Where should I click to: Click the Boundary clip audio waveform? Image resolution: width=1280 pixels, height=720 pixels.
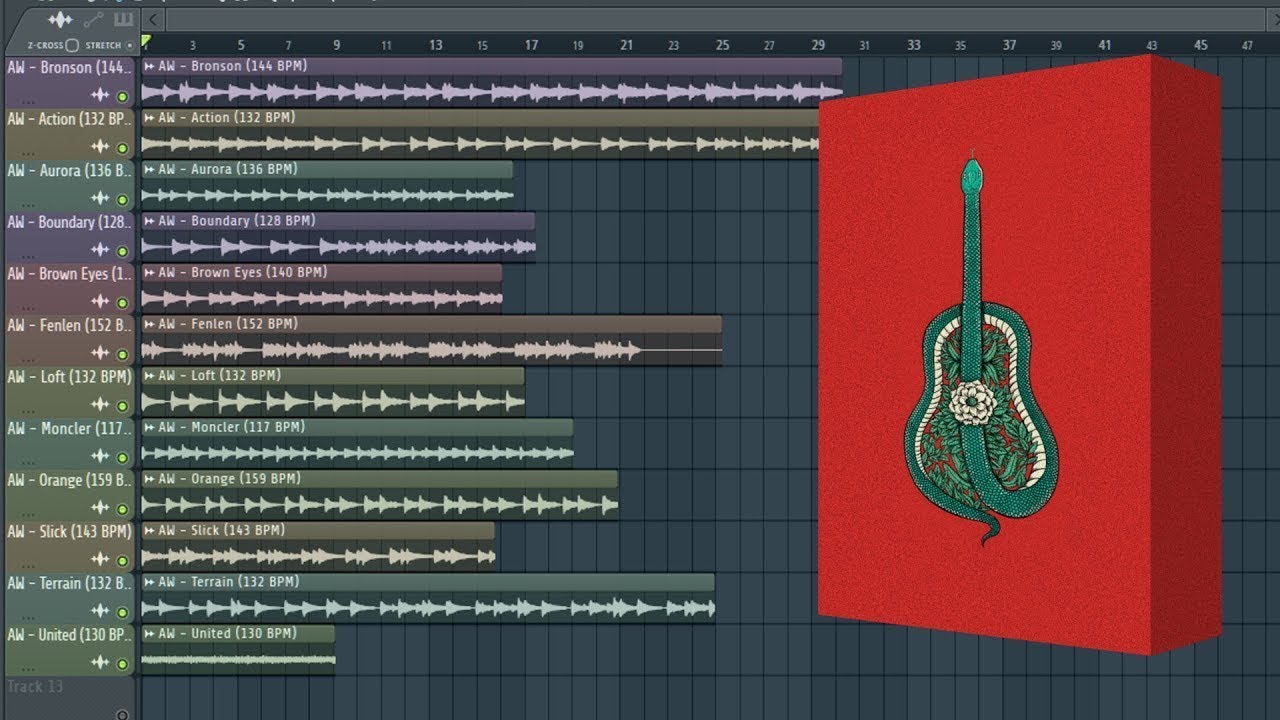(x=338, y=246)
